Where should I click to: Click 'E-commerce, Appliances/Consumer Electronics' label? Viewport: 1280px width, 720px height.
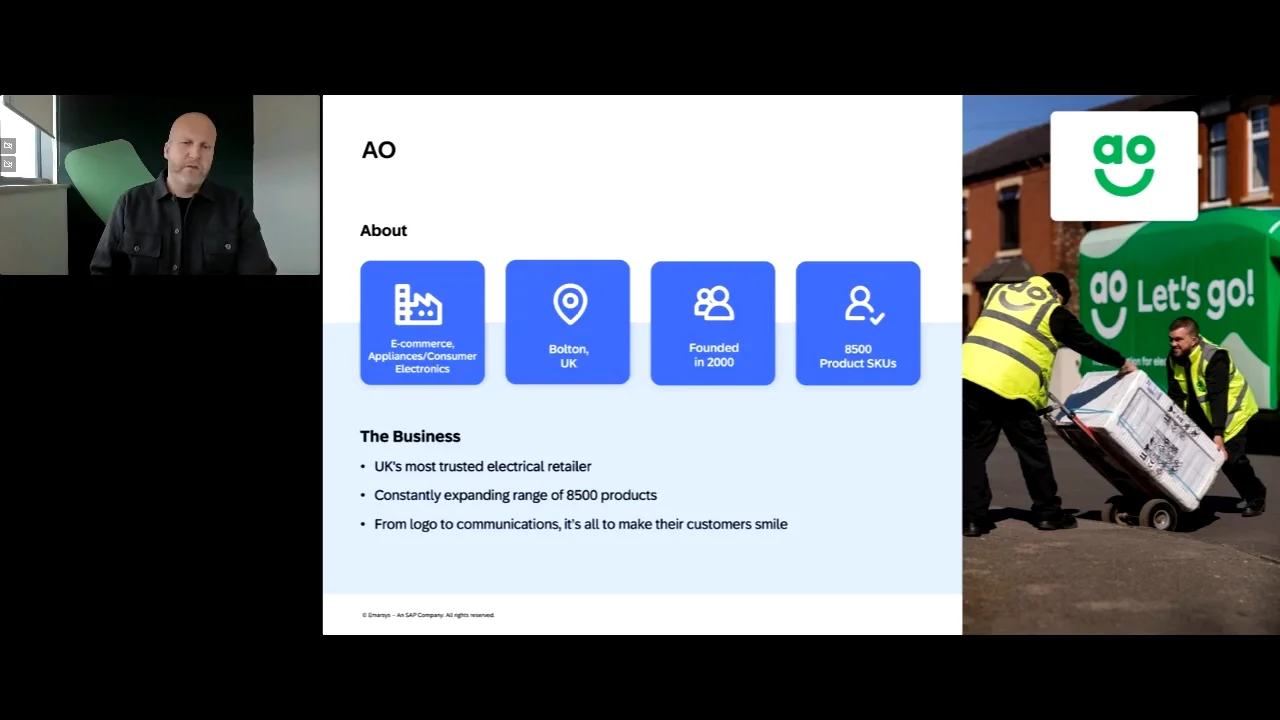422,356
